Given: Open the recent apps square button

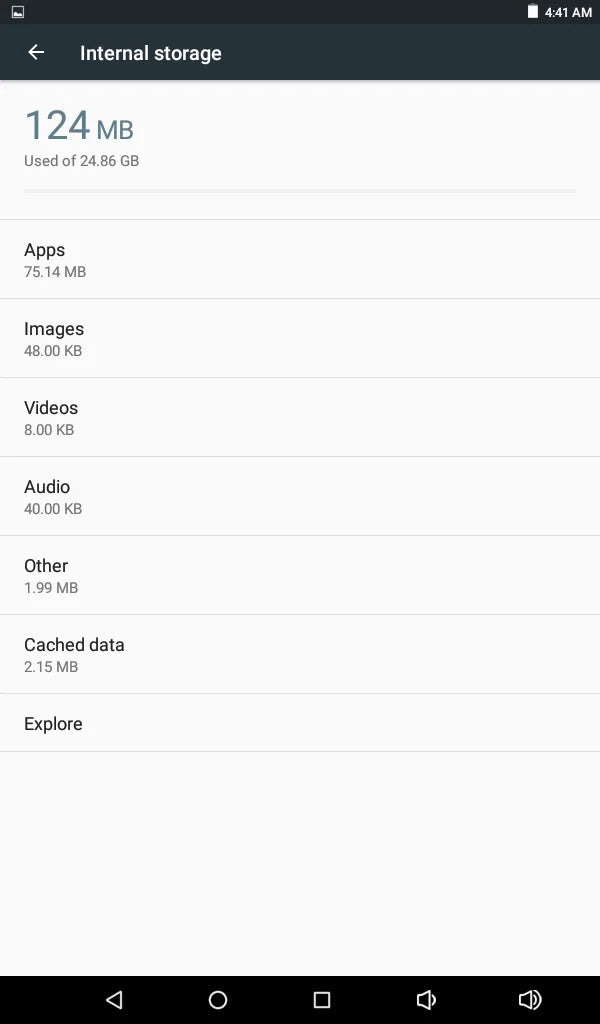Looking at the screenshot, I should pyautogui.click(x=322, y=999).
